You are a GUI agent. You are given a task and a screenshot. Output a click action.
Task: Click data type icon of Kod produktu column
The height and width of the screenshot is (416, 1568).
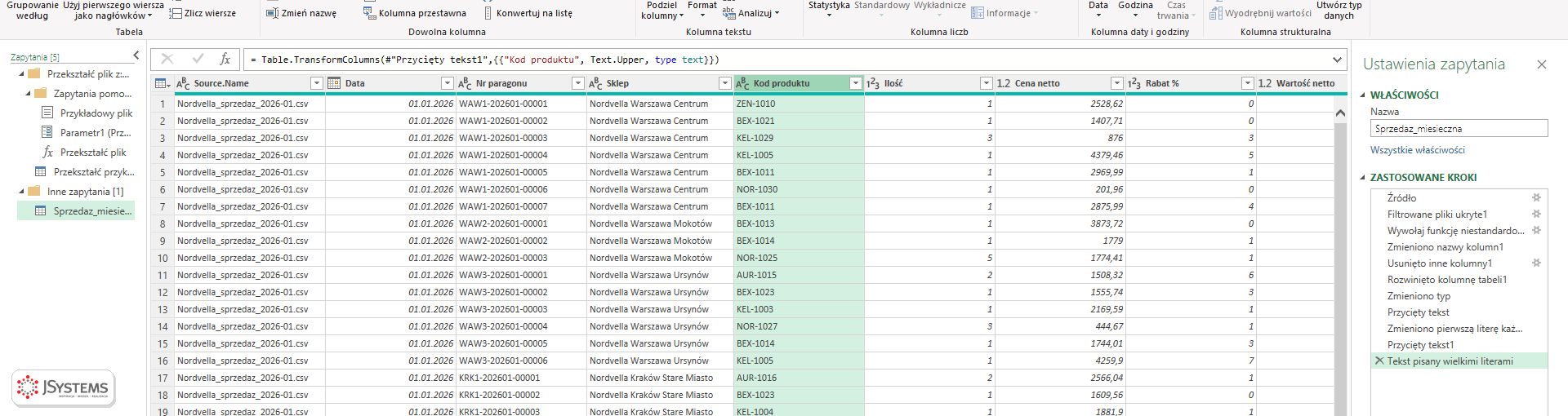[742, 83]
